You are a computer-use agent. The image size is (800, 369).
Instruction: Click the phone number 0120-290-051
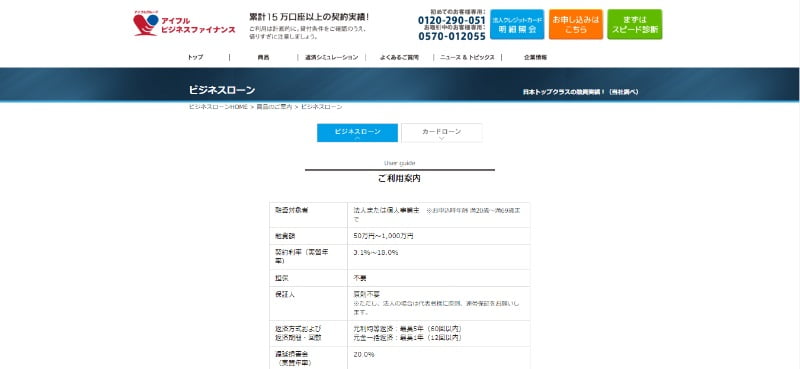(x=452, y=20)
